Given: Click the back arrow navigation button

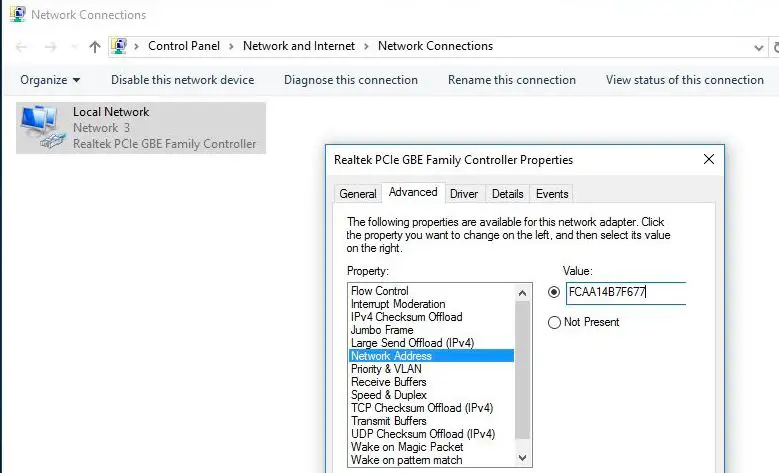Looking at the screenshot, I should [x=22, y=46].
